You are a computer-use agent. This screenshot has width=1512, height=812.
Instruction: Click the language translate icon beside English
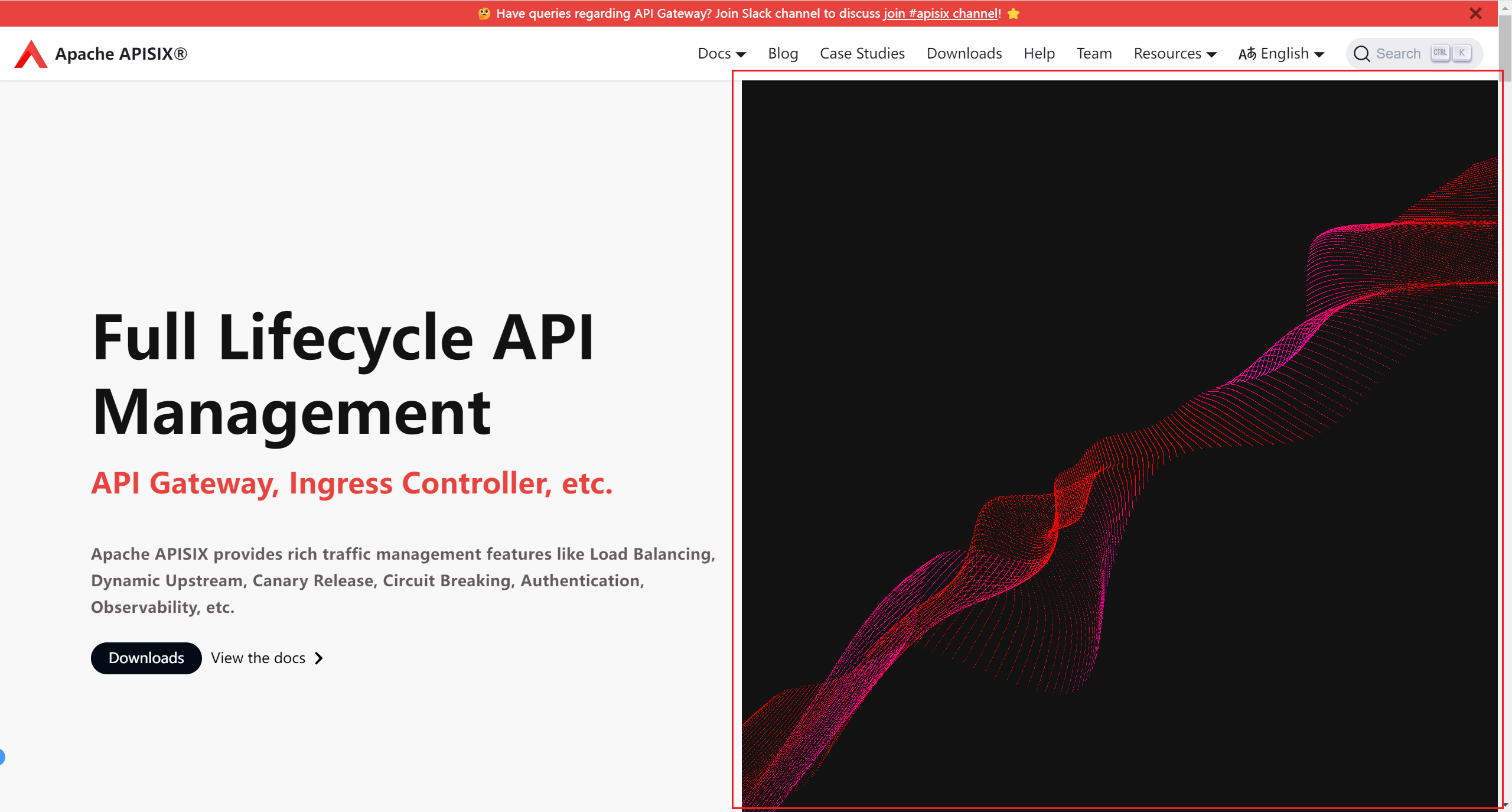1247,54
